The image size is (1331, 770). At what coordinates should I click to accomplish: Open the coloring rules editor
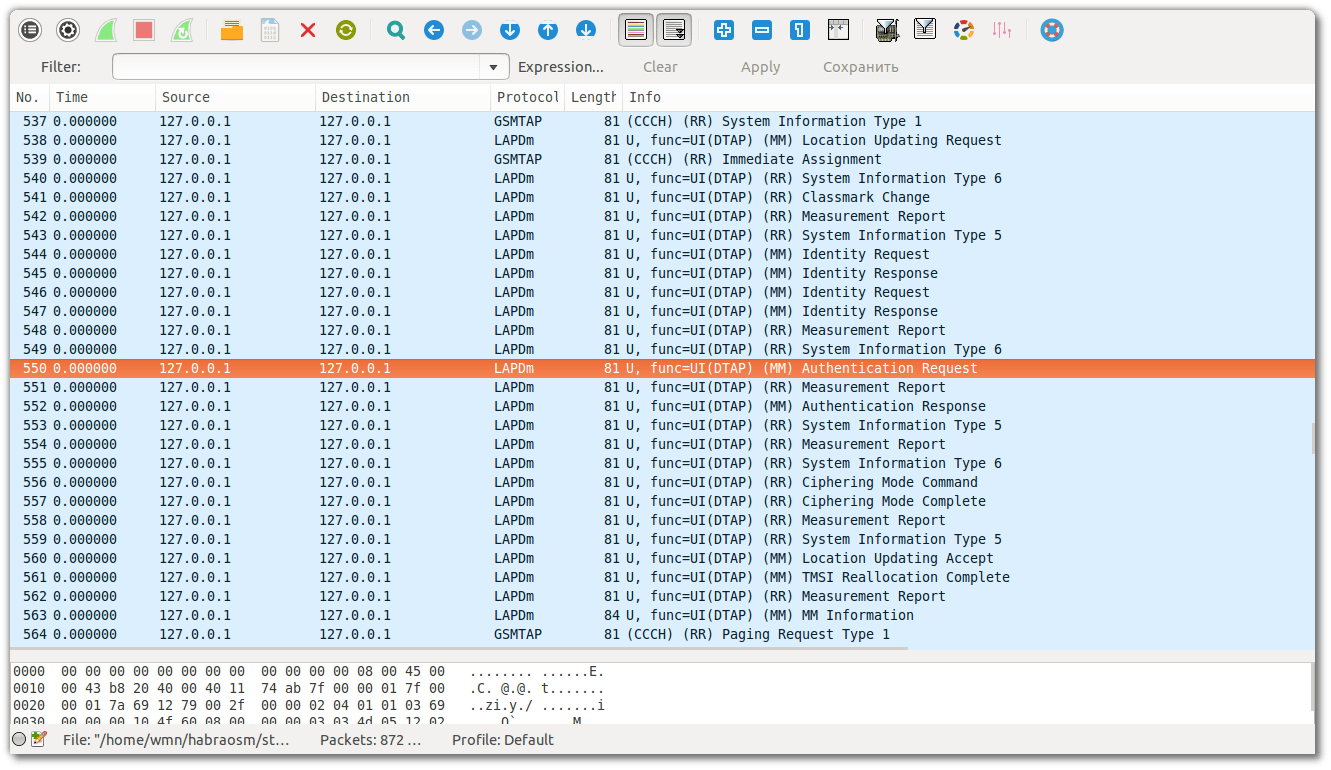[x=963, y=30]
